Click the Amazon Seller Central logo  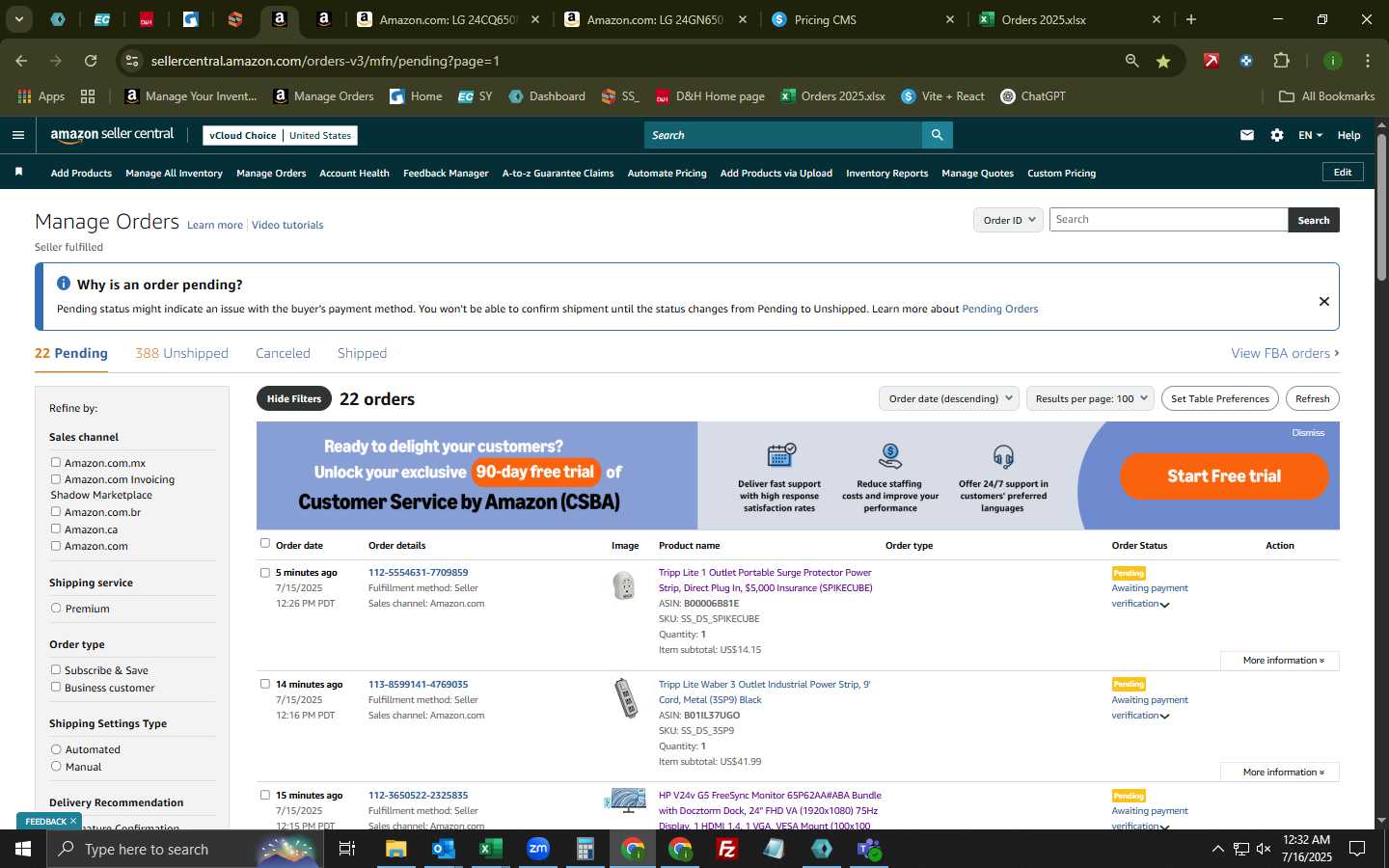point(112,135)
